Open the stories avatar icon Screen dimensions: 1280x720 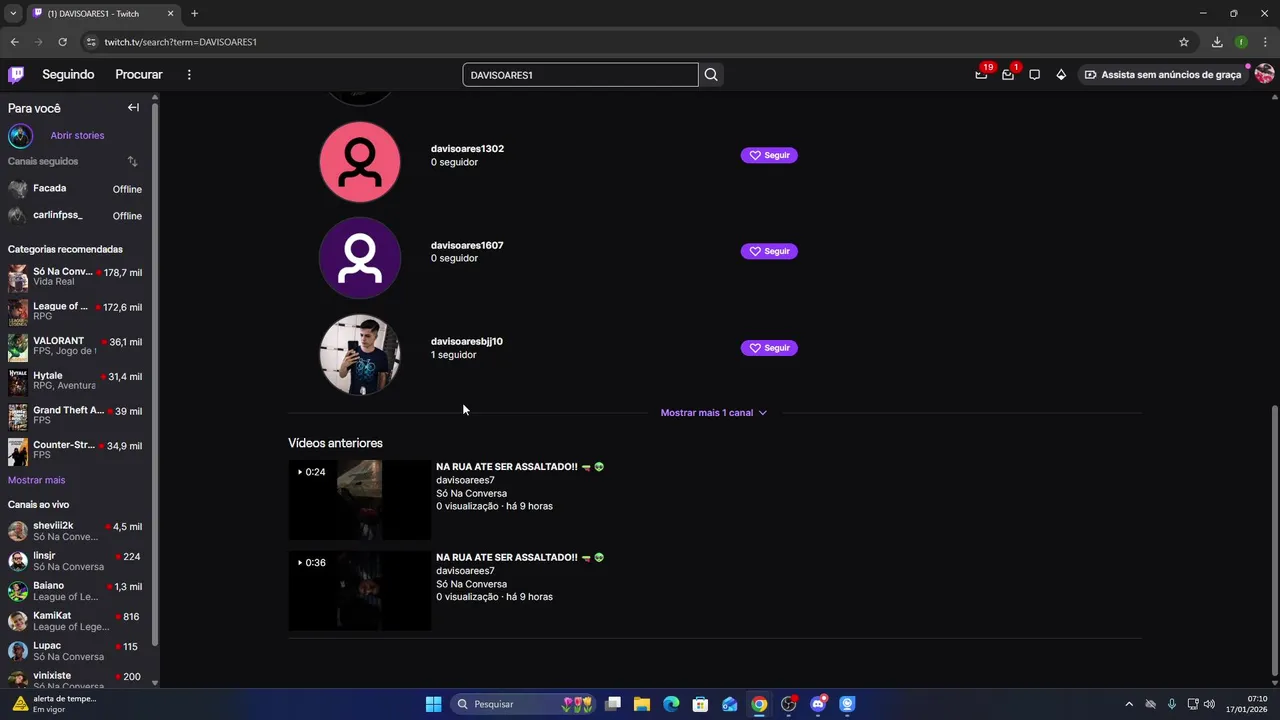coord(20,136)
